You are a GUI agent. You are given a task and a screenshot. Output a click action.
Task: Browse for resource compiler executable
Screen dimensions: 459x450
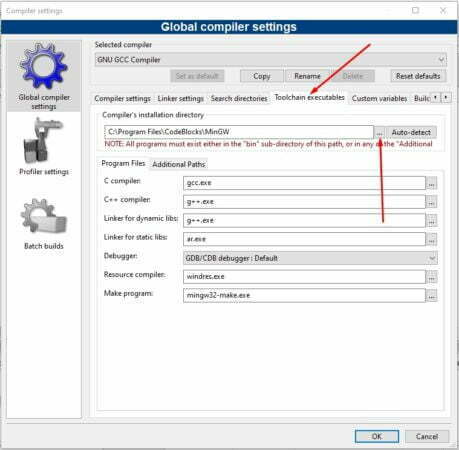click(431, 277)
